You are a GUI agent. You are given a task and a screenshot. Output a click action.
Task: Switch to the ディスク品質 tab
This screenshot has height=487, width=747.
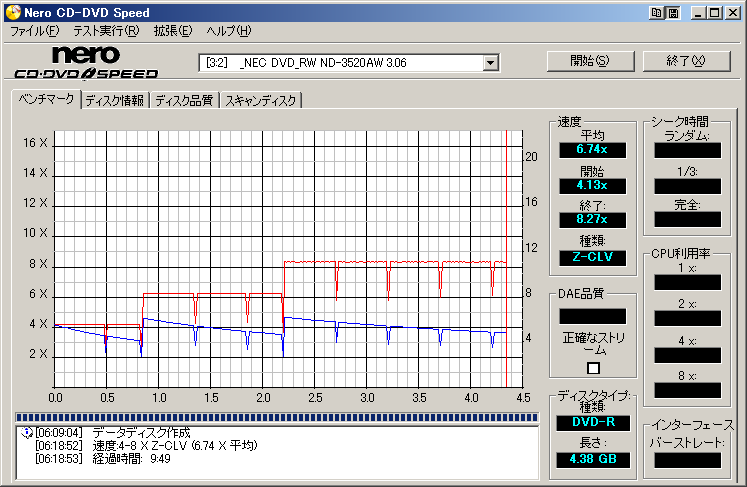184,100
